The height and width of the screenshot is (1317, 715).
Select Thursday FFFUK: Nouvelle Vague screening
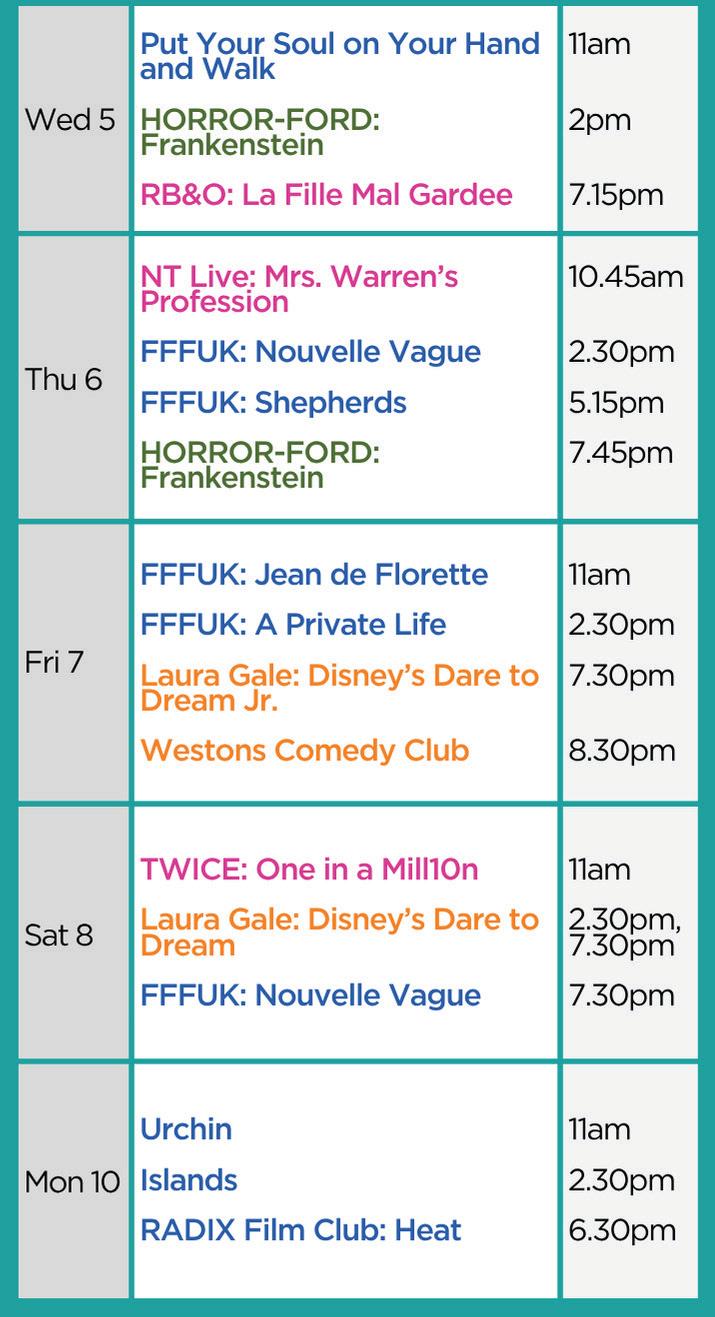click(x=311, y=352)
